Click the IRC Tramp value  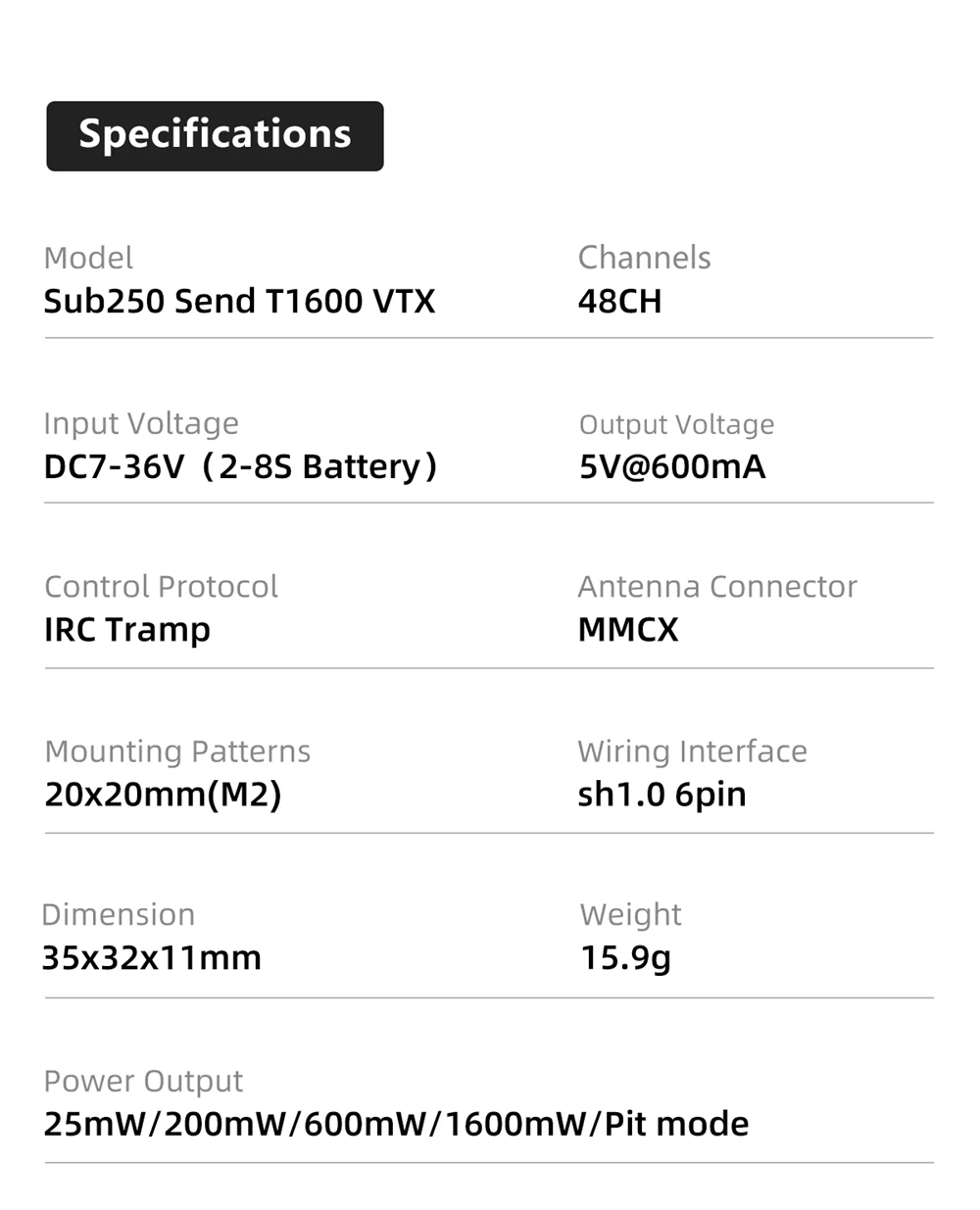point(127,630)
